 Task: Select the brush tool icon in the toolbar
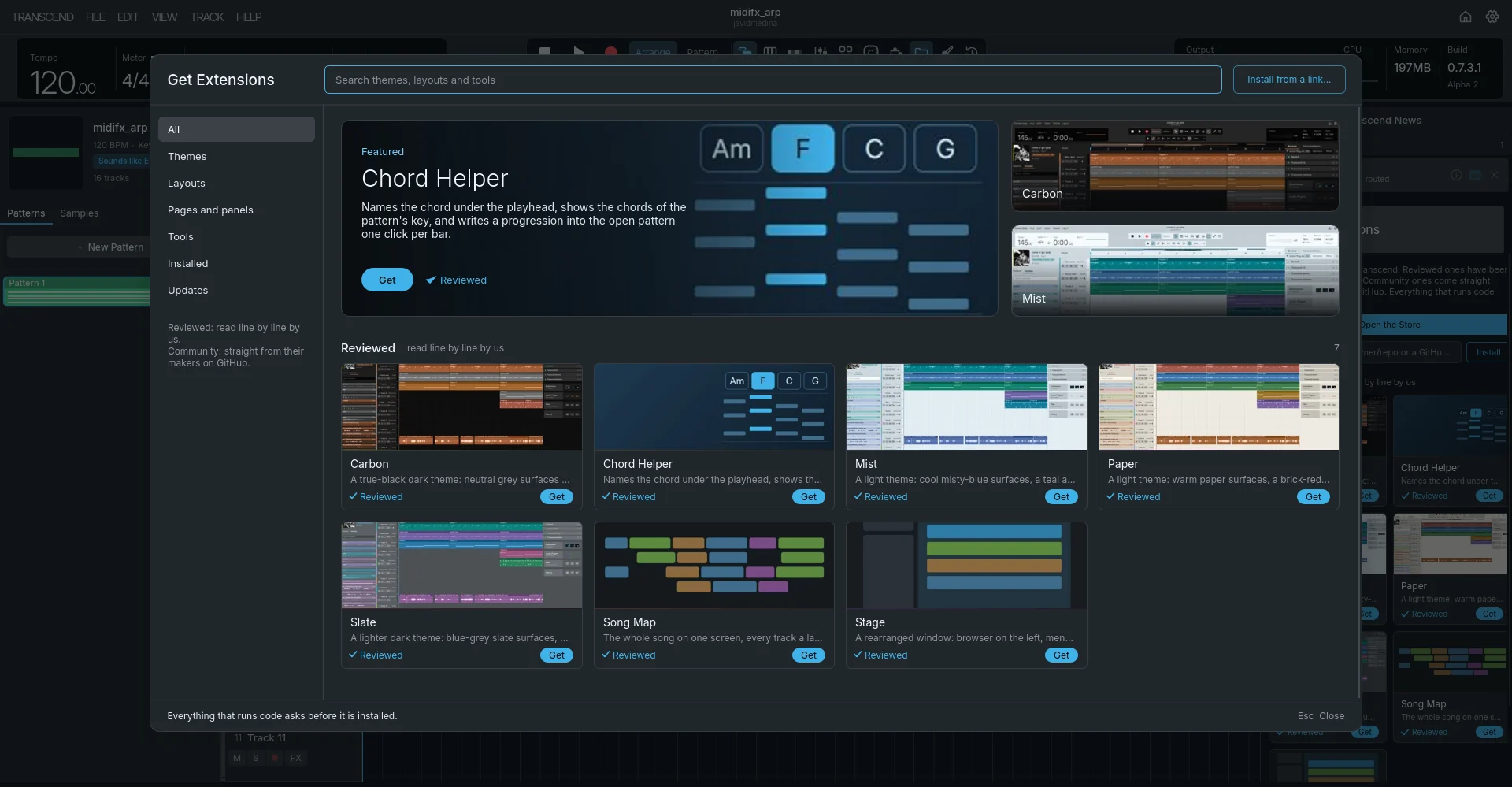947,51
